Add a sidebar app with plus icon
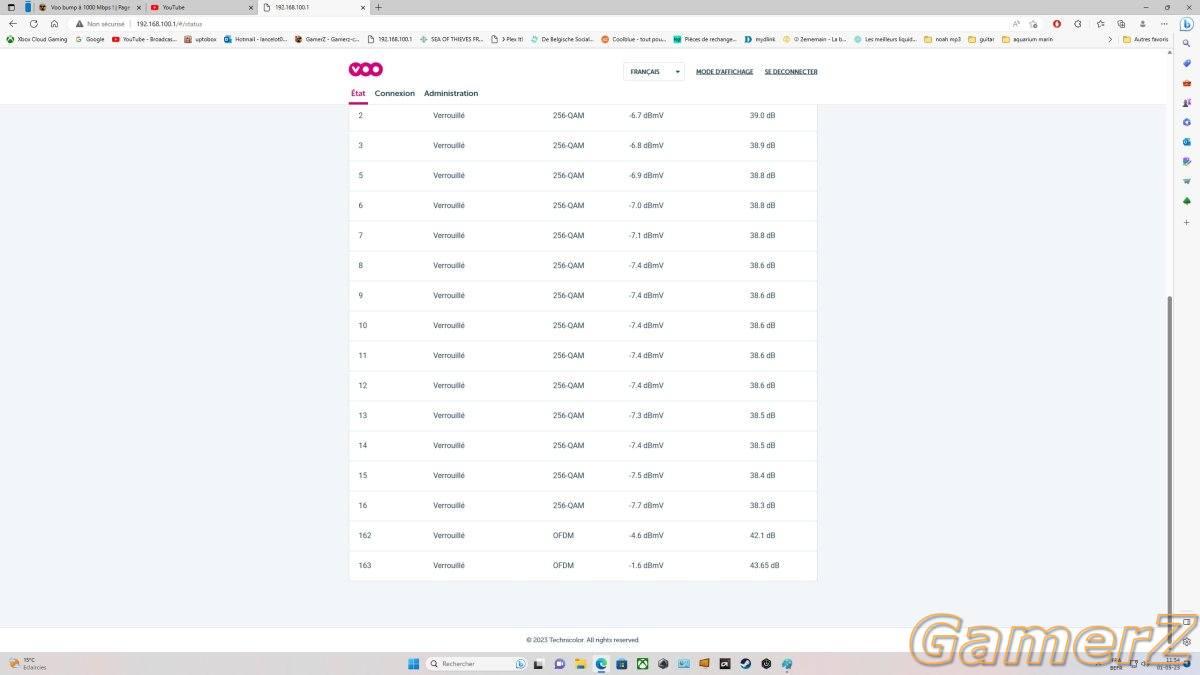1200x675 pixels. pos(1186,221)
